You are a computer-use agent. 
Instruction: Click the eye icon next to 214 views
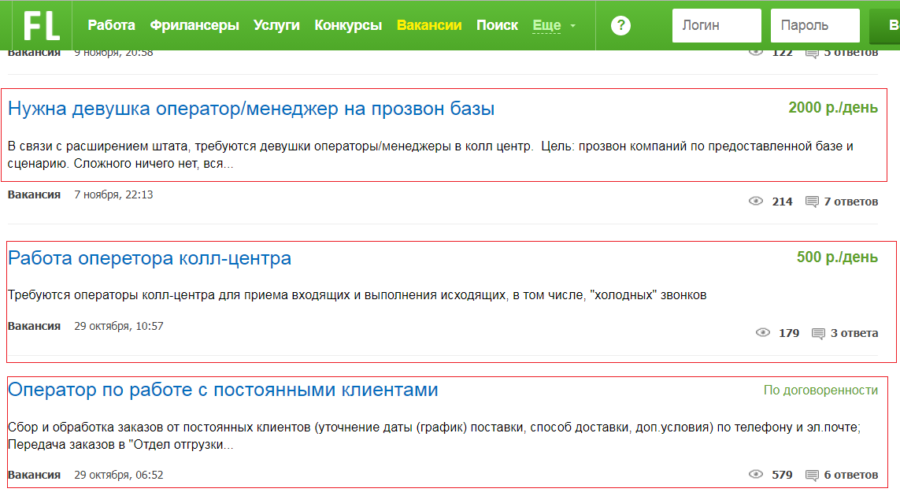[x=756, y=201]
